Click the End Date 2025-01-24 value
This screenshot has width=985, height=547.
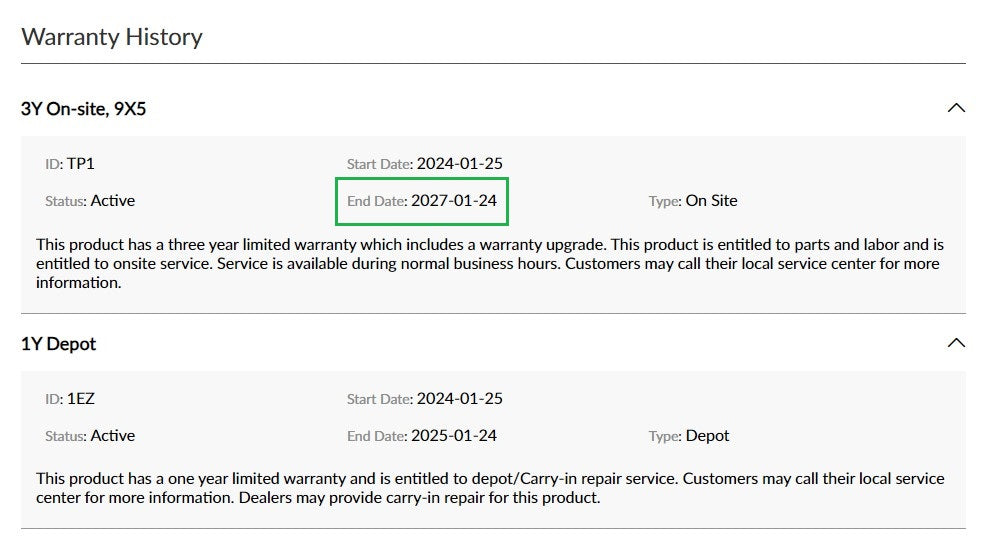[x=453, y=436]
